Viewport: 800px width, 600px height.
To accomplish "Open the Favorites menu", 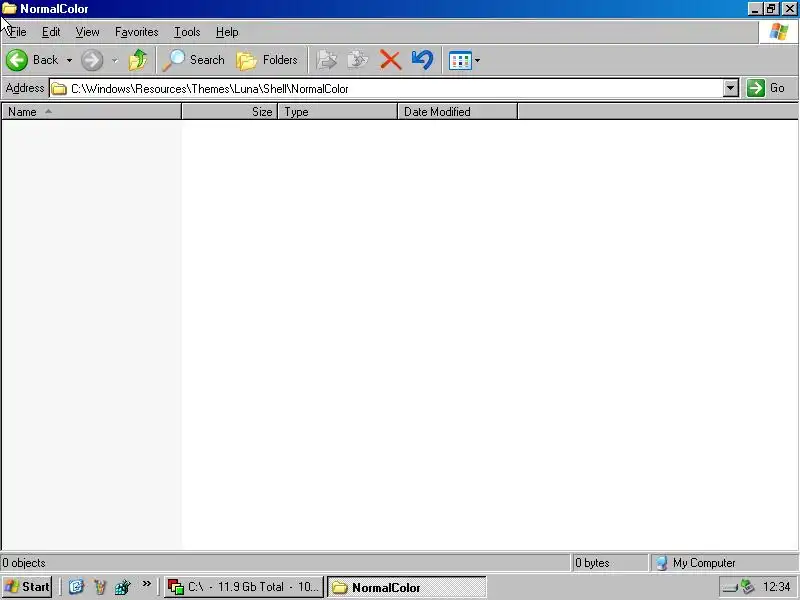I will 136,32.
